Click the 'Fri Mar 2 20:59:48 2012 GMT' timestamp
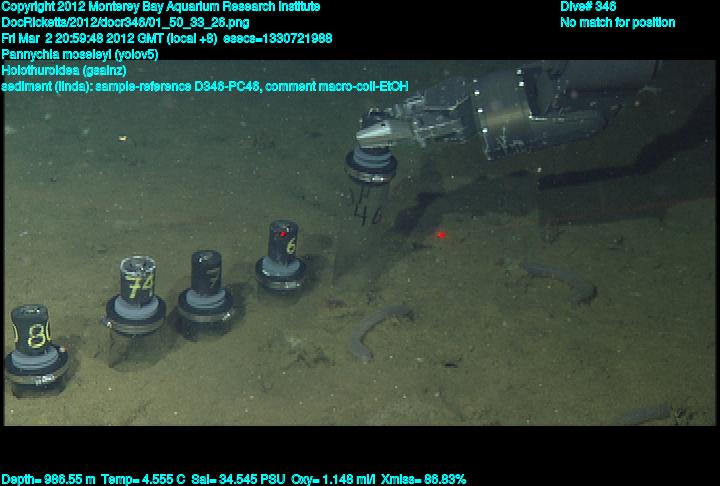 82,38
